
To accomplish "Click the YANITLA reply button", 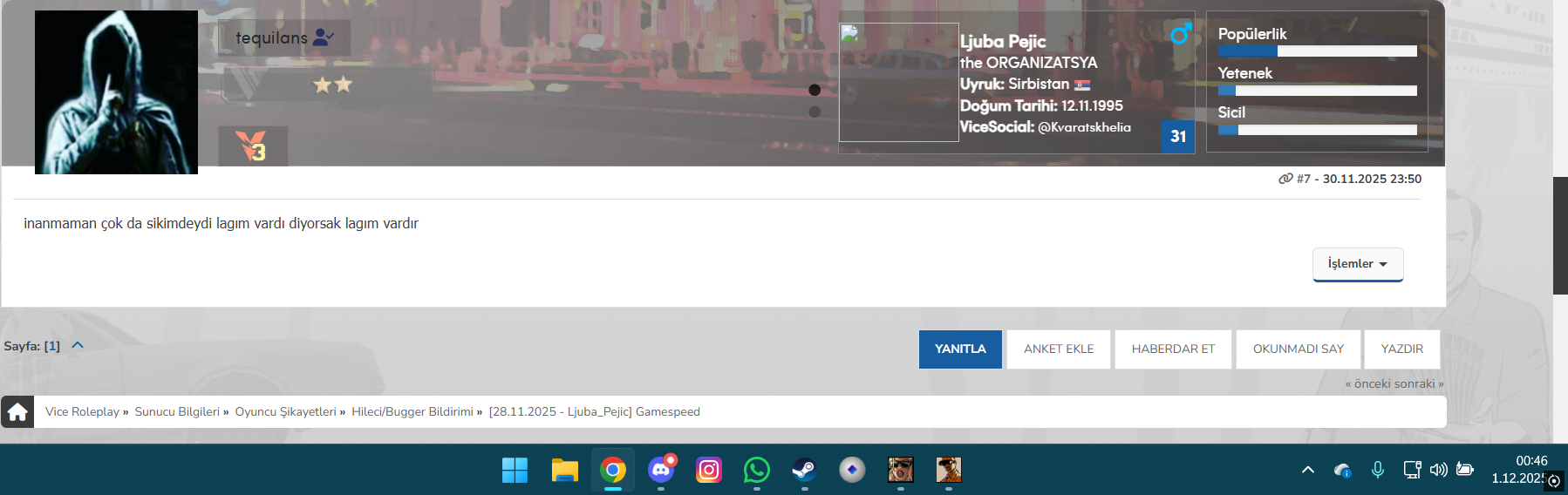I will [x=960, y=349].
